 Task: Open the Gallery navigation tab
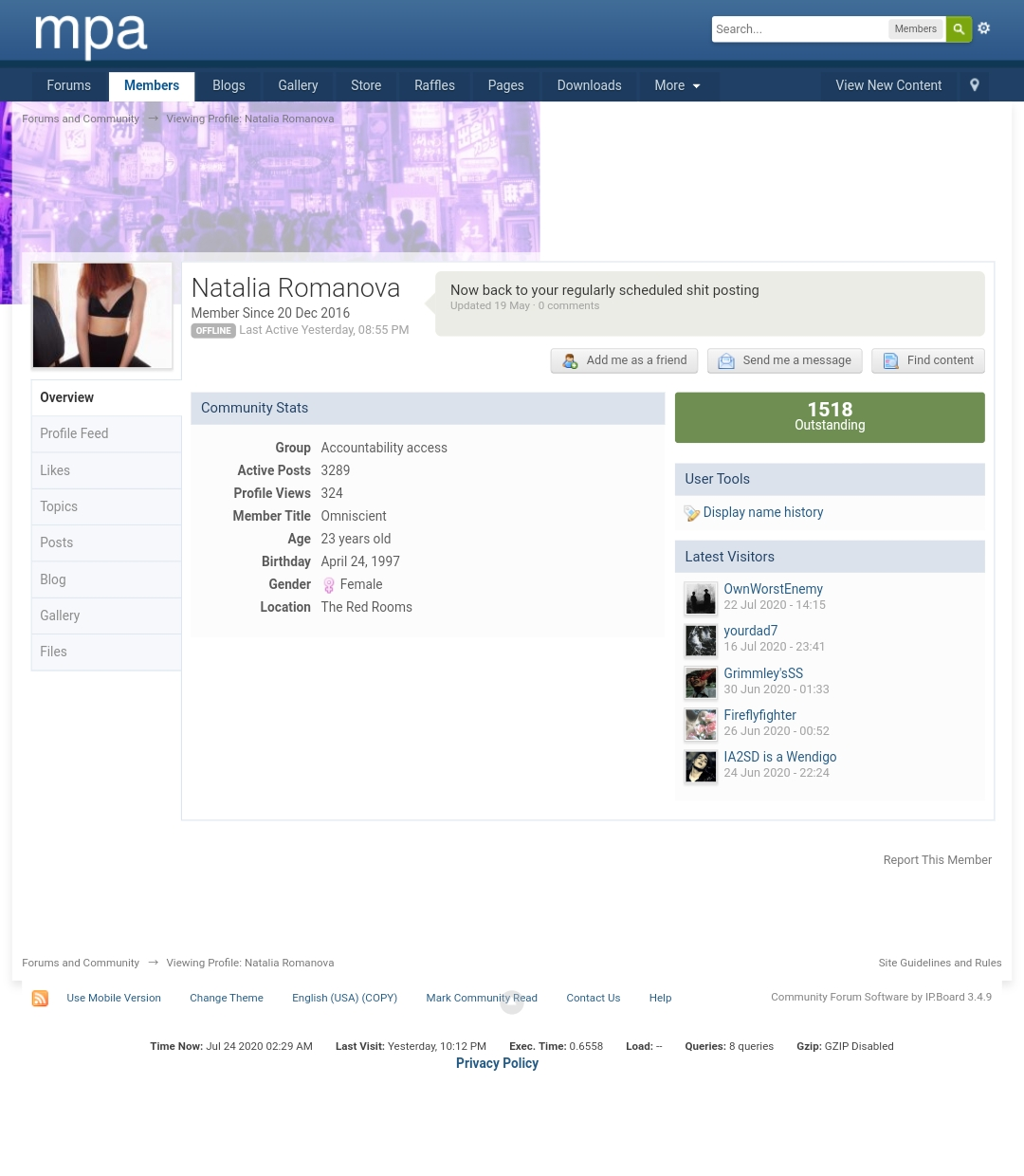pos(298,85)
